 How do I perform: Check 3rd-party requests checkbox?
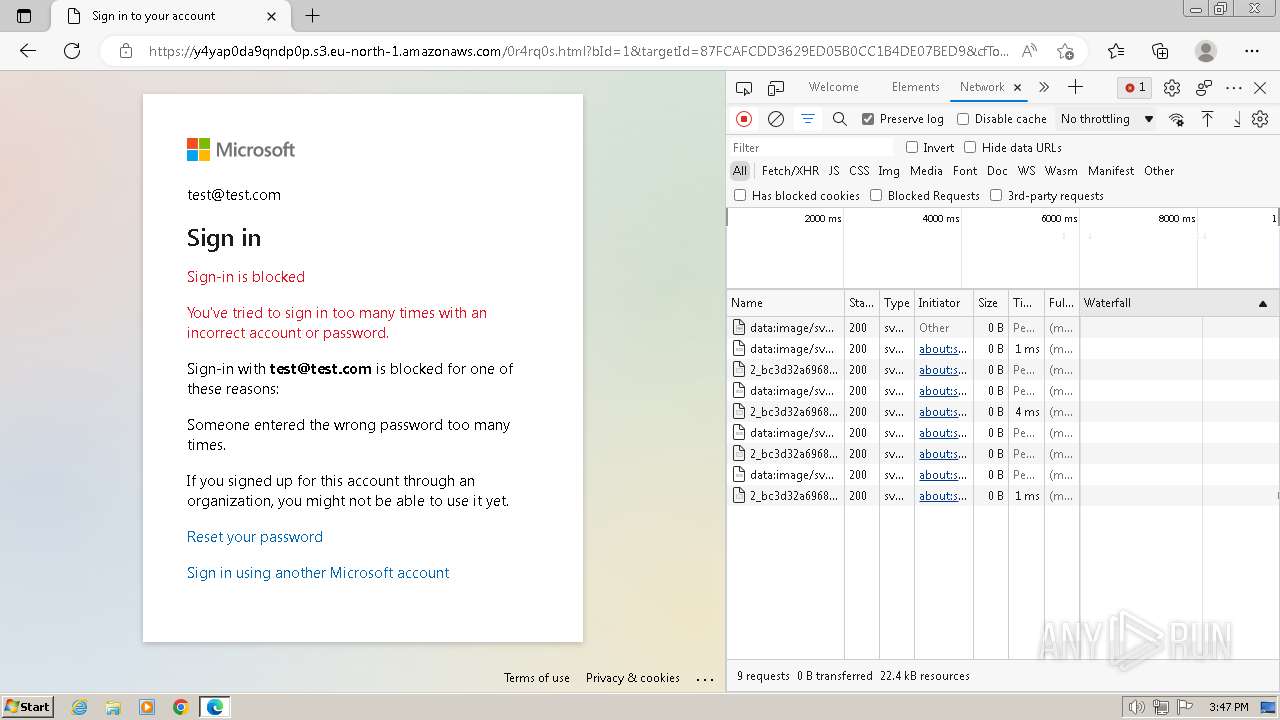click(996, 196)
